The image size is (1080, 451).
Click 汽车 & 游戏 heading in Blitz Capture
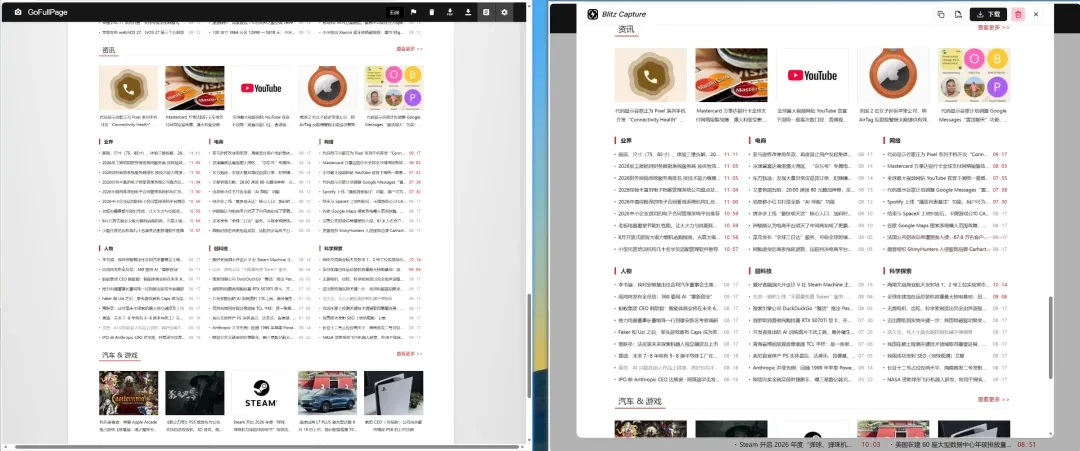click(640, 401)
